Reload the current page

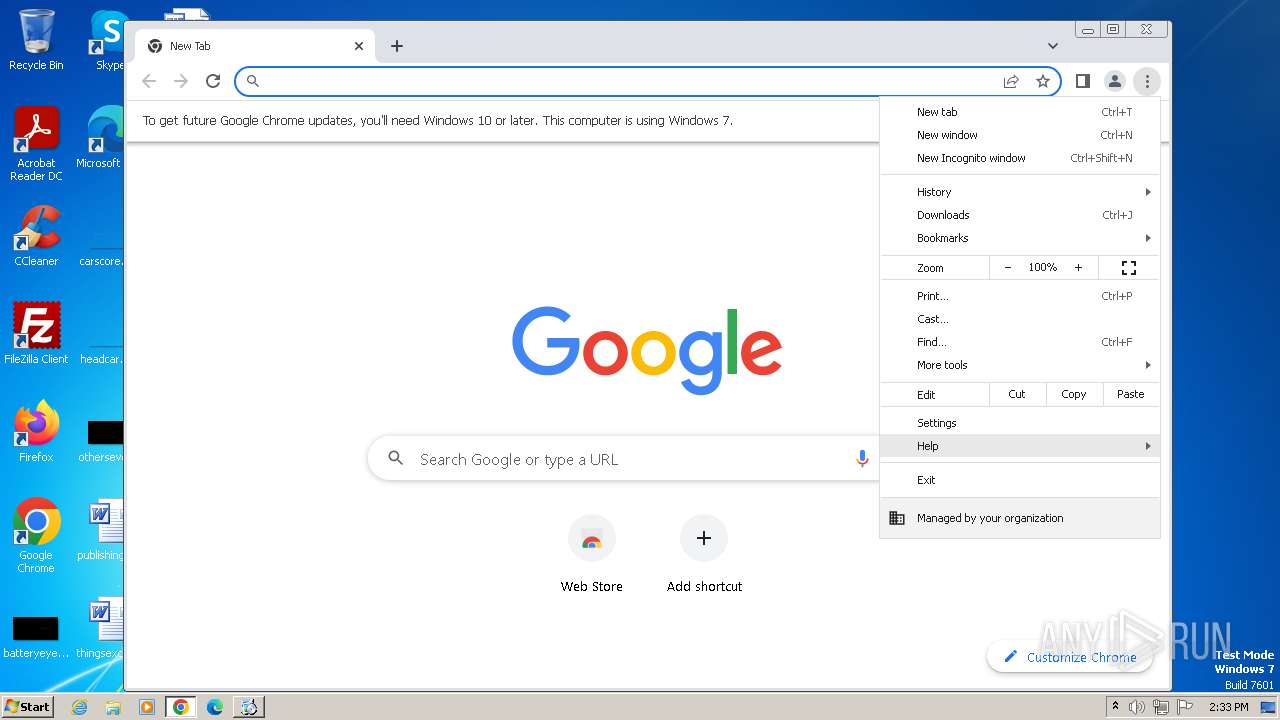pyautogui.click(x=213, y=81)
